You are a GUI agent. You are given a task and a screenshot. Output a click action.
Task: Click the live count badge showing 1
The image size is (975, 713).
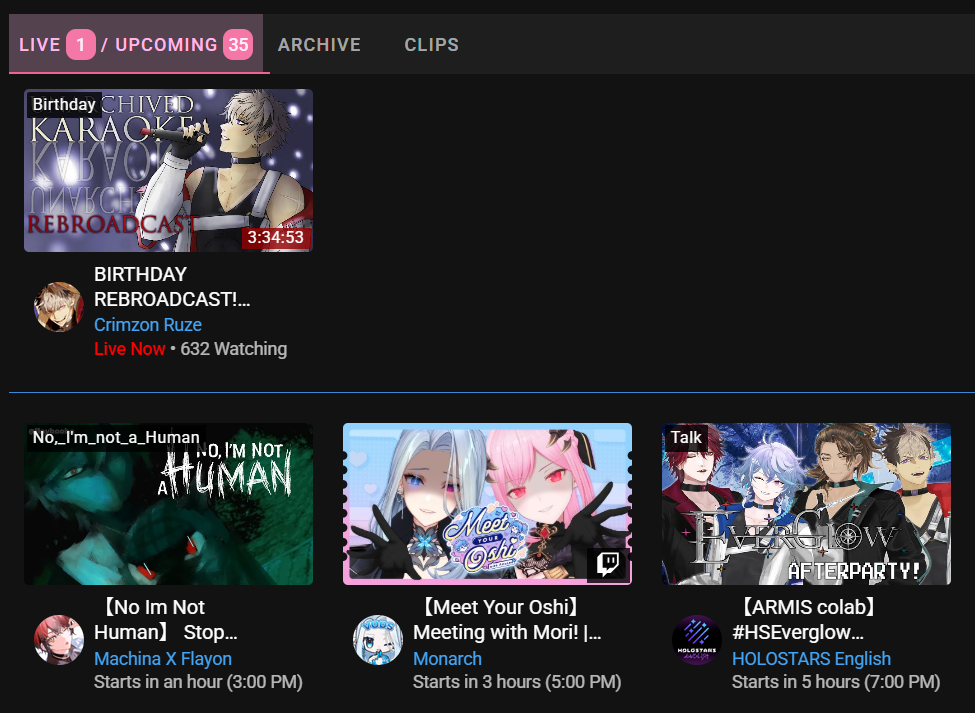81,45
